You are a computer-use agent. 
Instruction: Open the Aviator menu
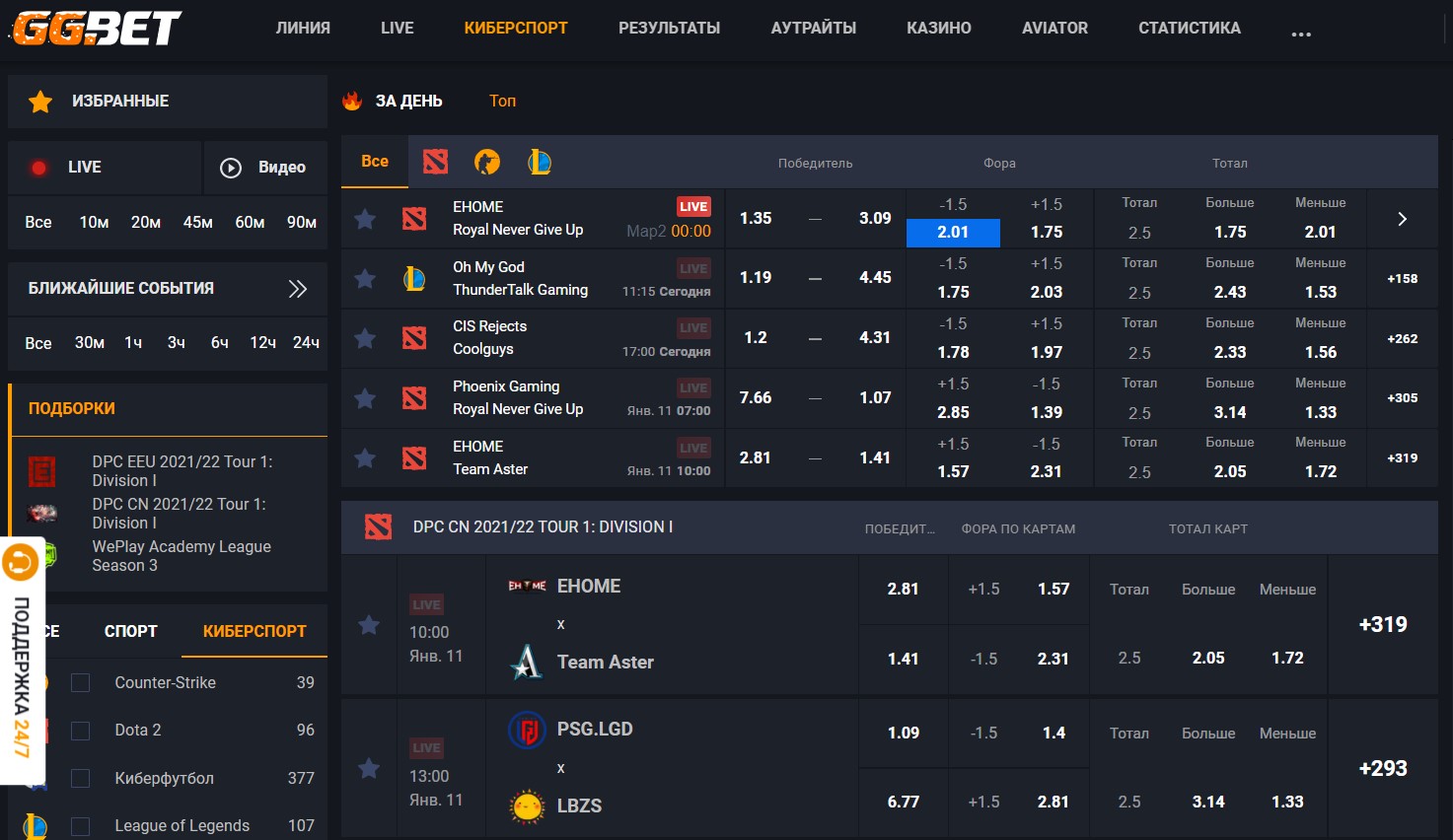coord(1054,29)
